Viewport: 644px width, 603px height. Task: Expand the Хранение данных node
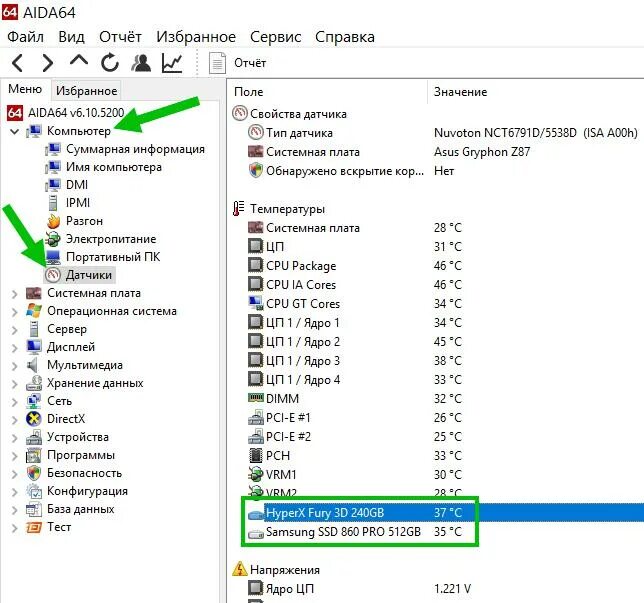pos(15,384)
